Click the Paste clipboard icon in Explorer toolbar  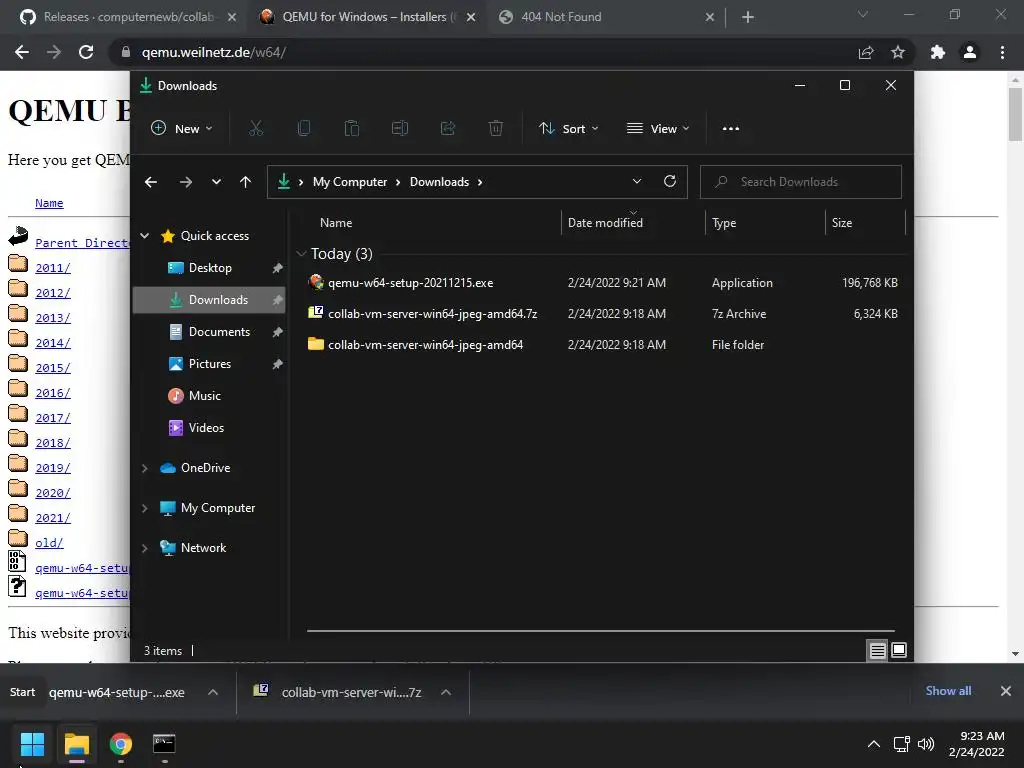tap(352, 128)
